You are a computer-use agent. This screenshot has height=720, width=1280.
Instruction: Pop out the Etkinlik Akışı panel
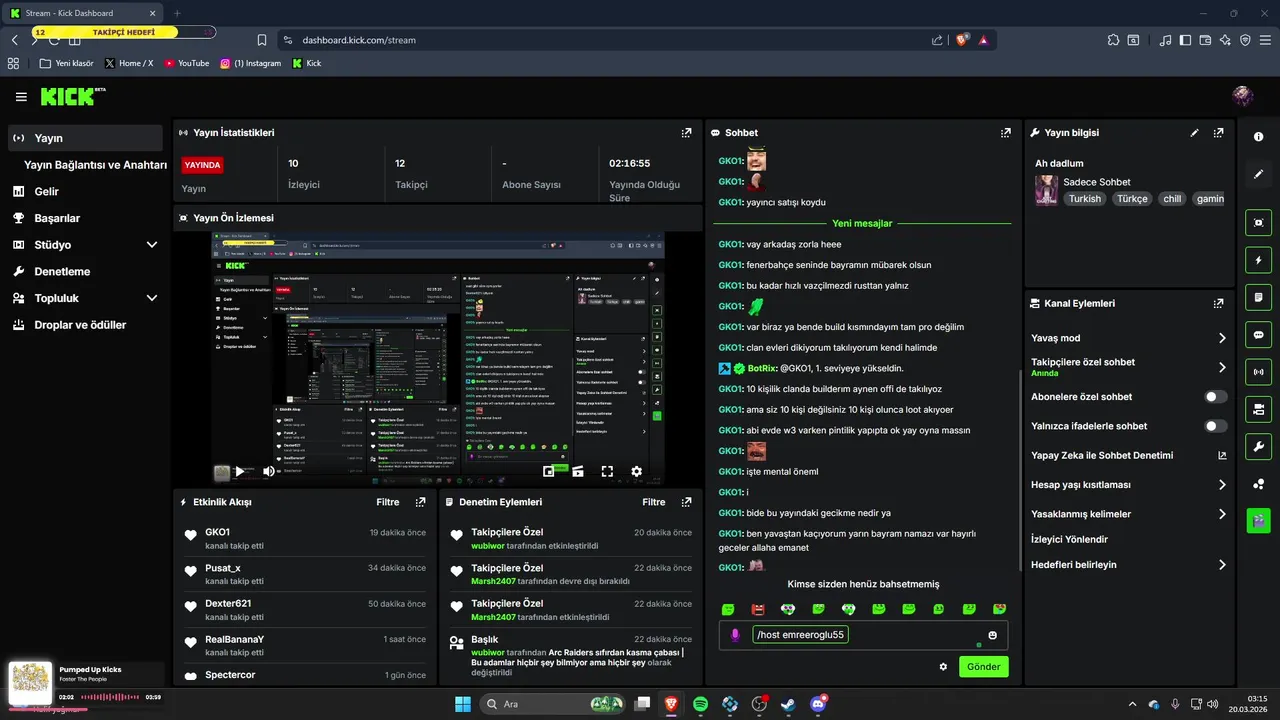coord(420,502)
